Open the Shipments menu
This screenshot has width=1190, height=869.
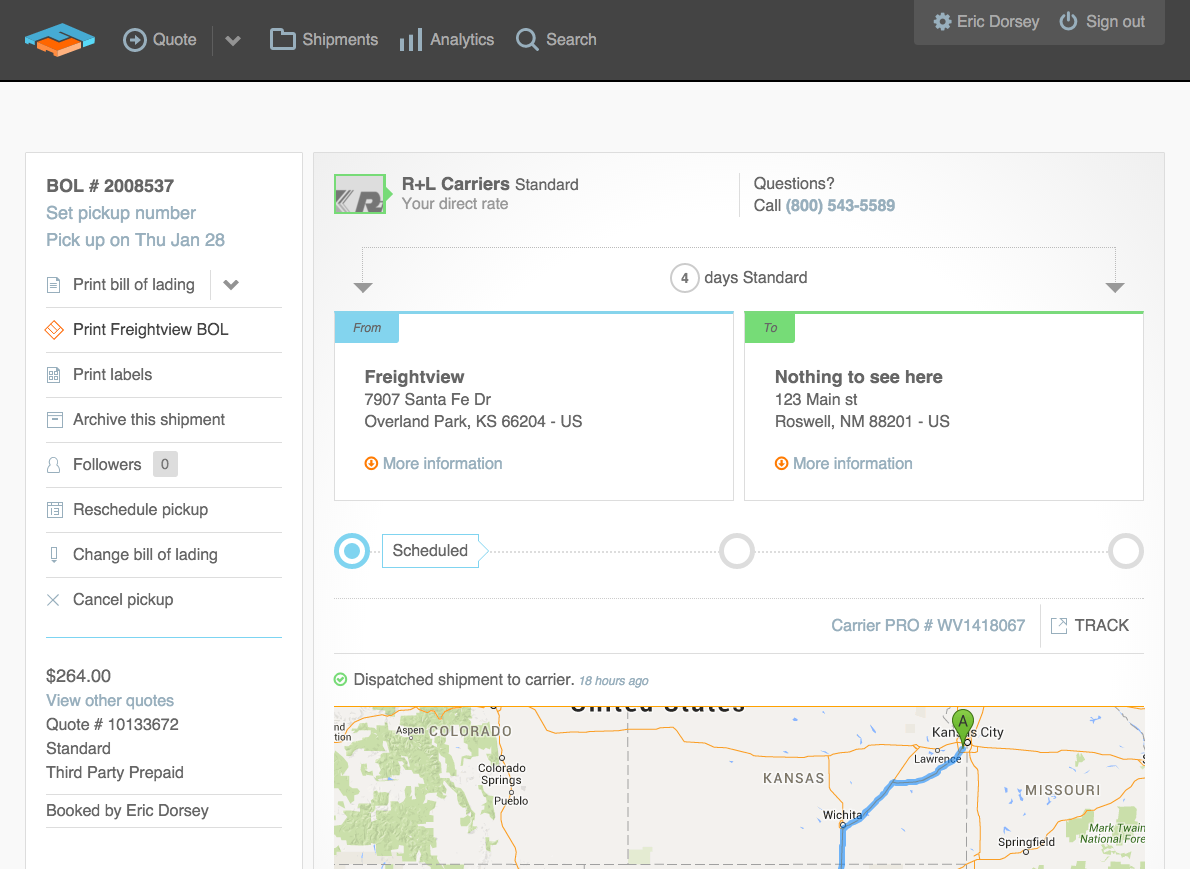(x=324, y=39)
